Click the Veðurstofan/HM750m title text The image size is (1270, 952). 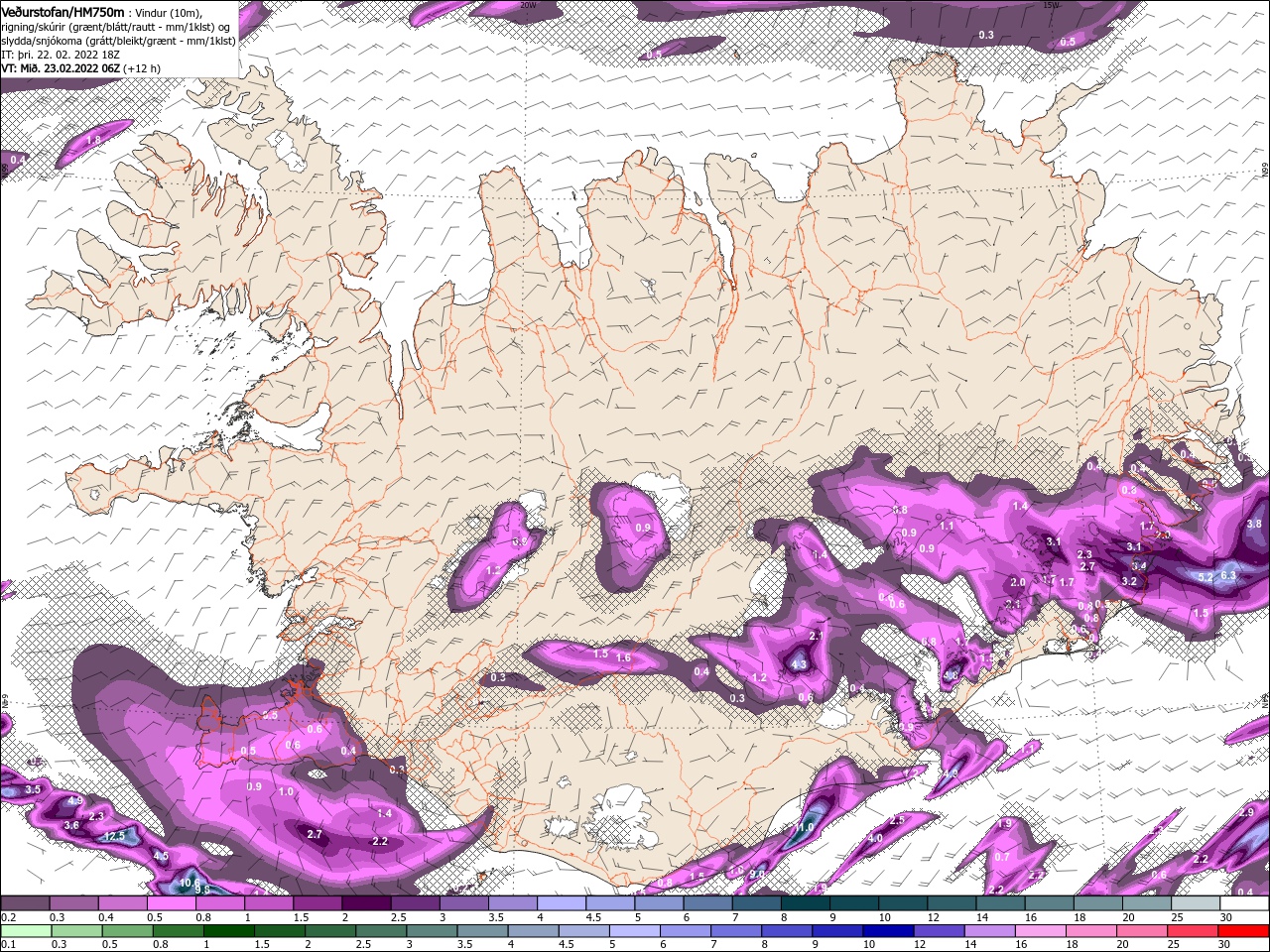click(x=63, y=11)
